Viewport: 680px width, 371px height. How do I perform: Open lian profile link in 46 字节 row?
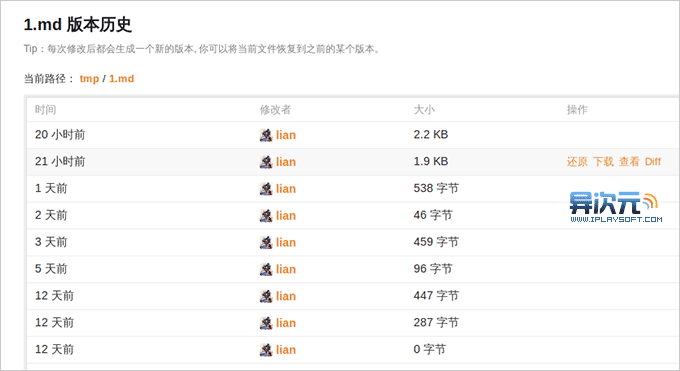[x=286, y=216]
